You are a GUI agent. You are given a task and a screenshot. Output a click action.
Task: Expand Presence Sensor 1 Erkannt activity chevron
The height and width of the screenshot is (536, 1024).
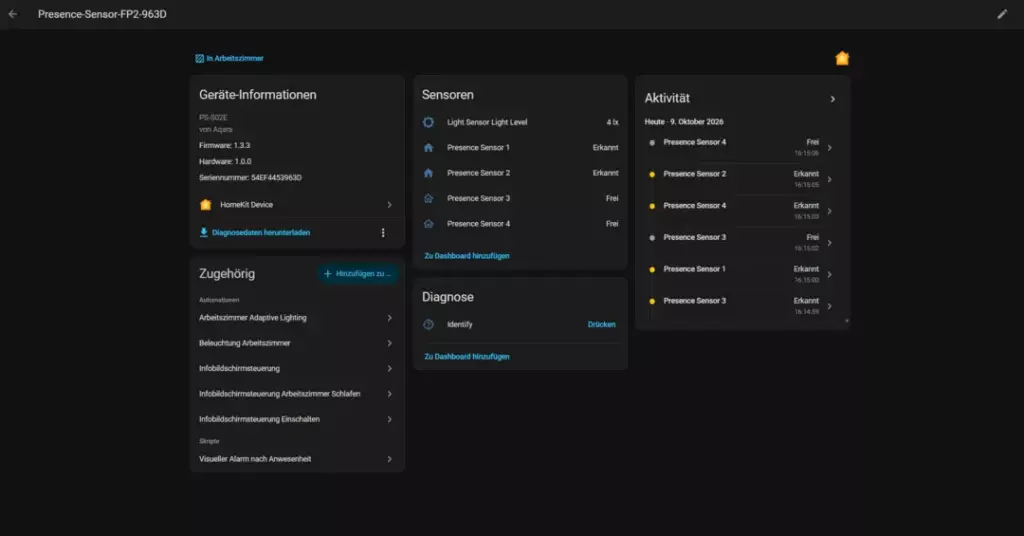(829, 274)
